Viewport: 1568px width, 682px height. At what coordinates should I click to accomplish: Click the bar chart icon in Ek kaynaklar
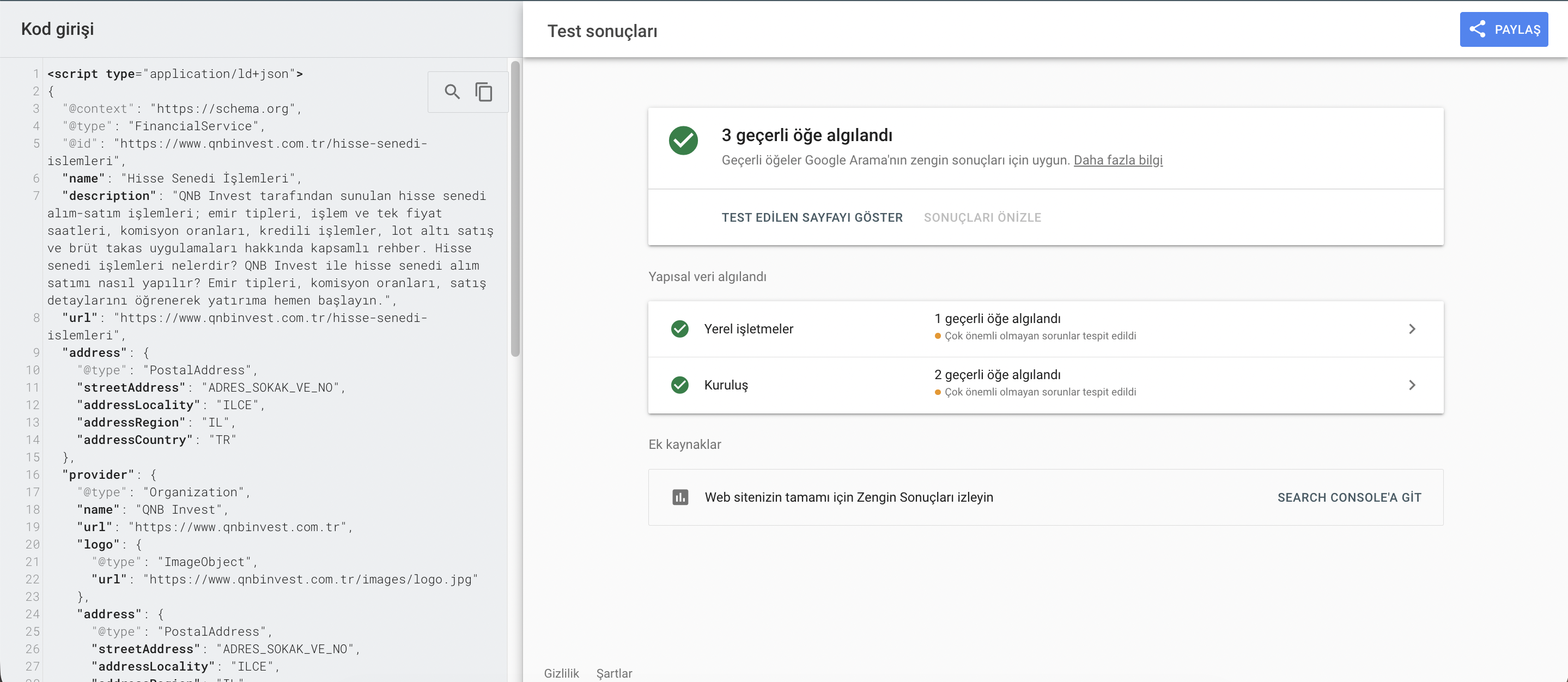click(680, 497)
